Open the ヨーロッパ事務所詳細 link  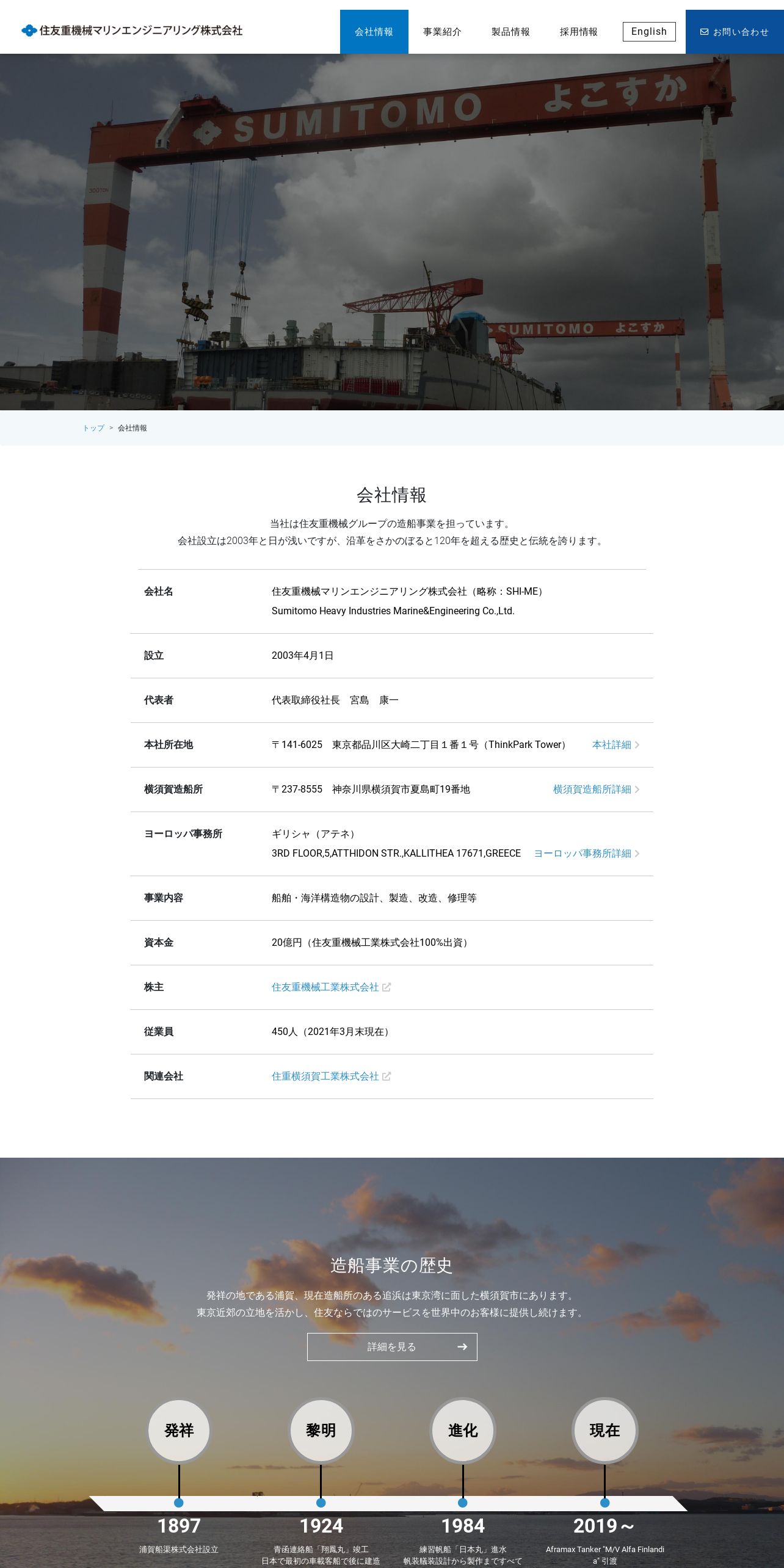583,854
